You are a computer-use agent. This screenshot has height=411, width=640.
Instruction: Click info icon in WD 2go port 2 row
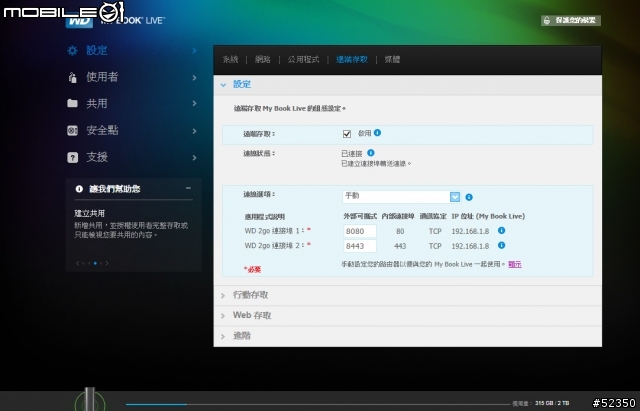[502, 245]
